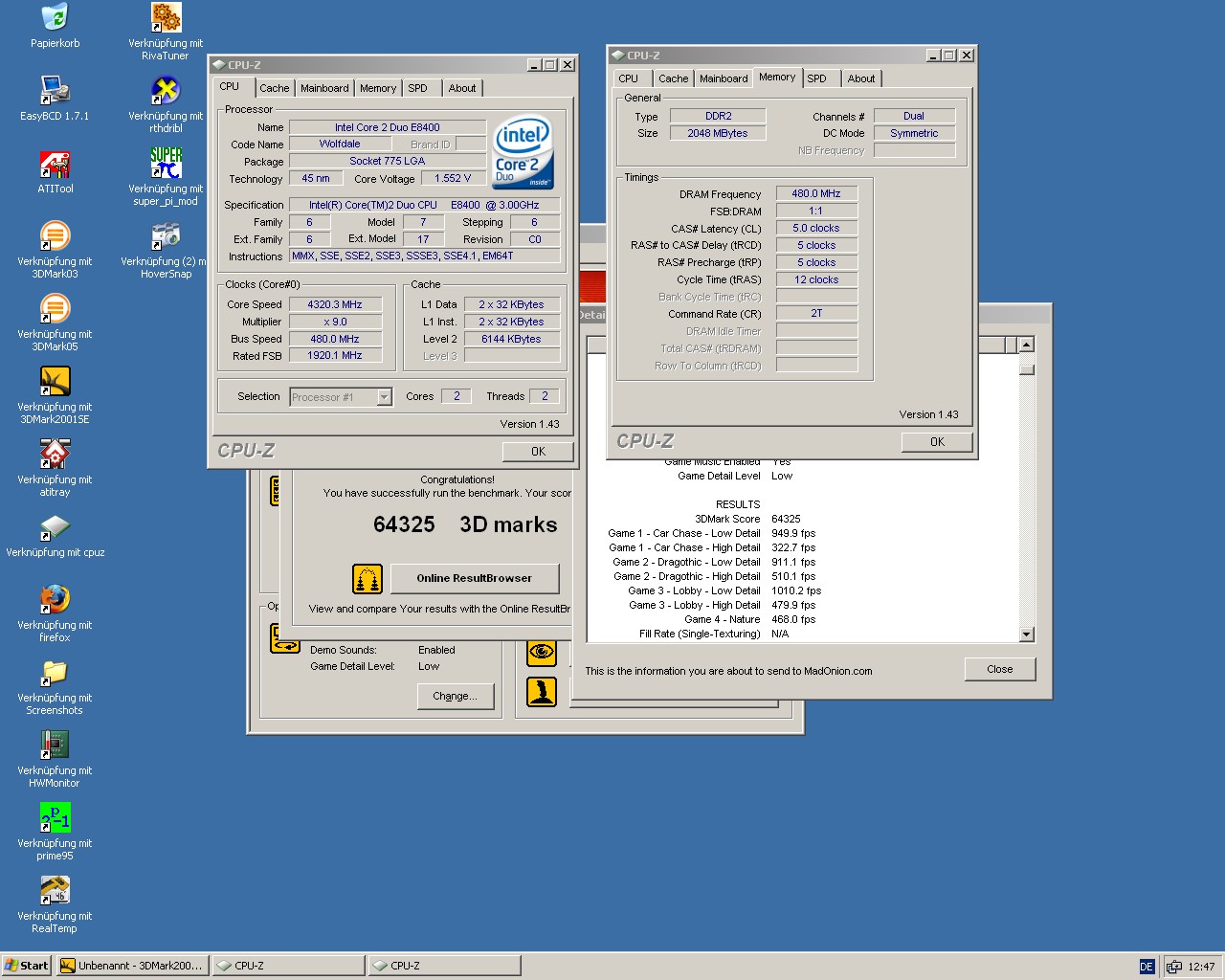Launch the RealTemp shortcut icon
This screenshot has height=980, width=1225.
coord(55,890)
